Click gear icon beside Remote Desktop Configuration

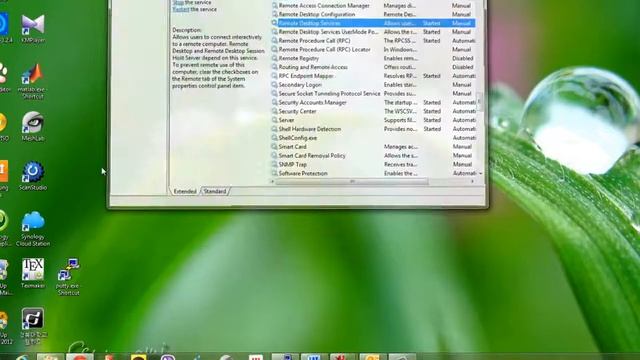click(275, 14)
